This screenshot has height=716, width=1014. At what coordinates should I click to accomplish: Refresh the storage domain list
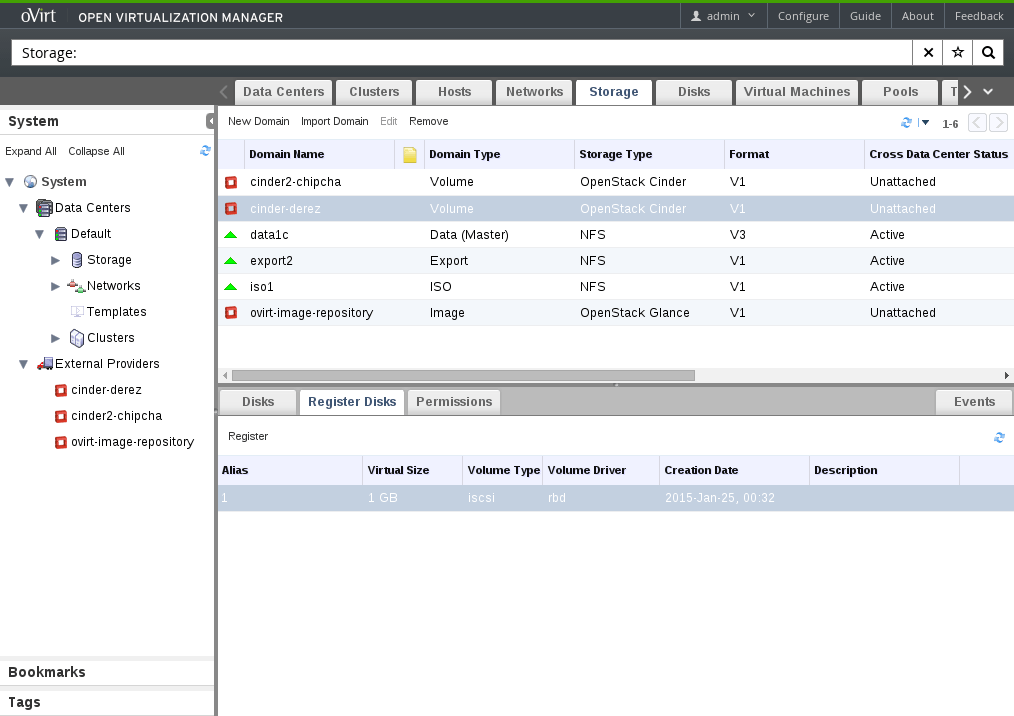click(906, 122)
